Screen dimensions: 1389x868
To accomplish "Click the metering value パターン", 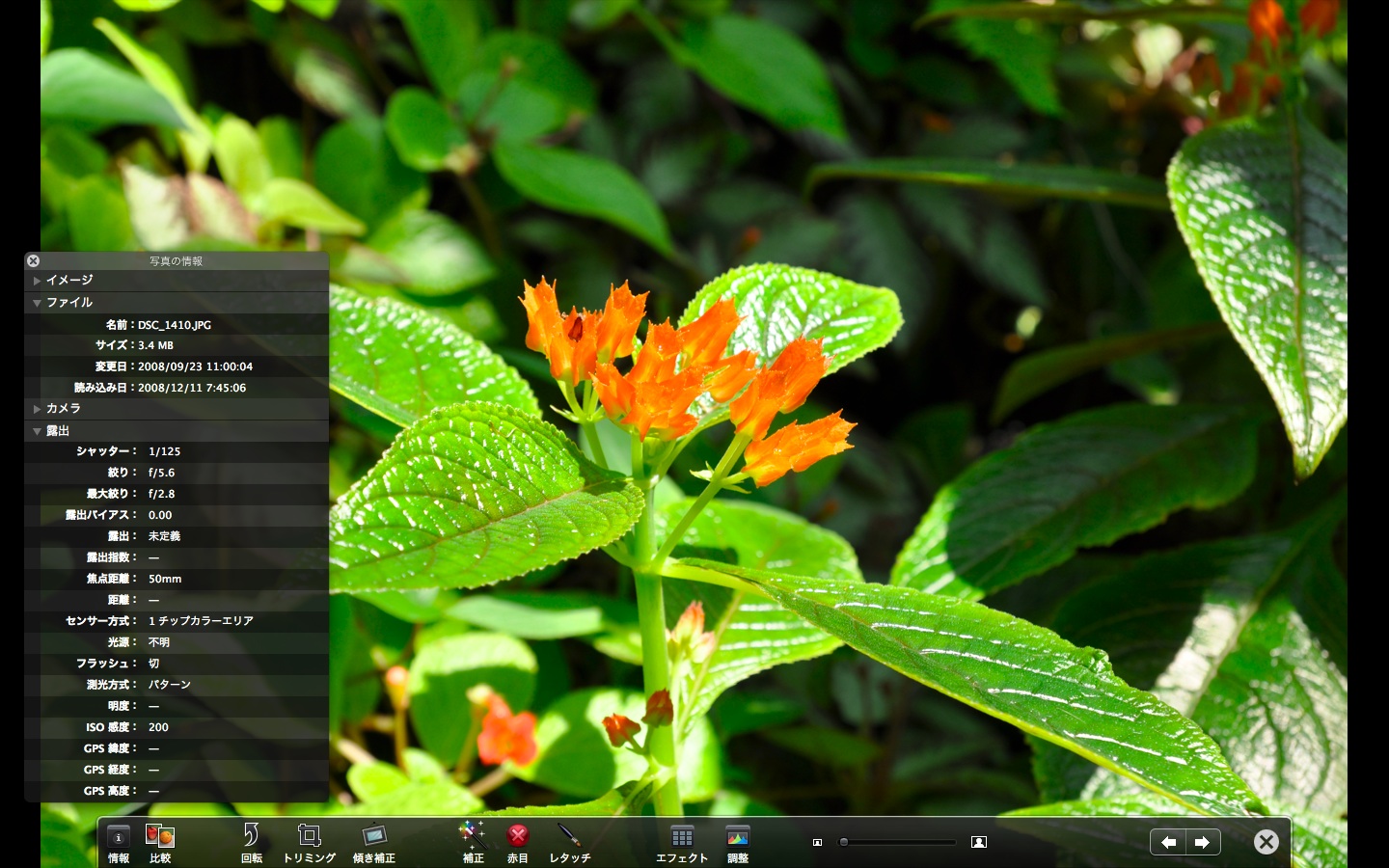I will tap(170, 685).
